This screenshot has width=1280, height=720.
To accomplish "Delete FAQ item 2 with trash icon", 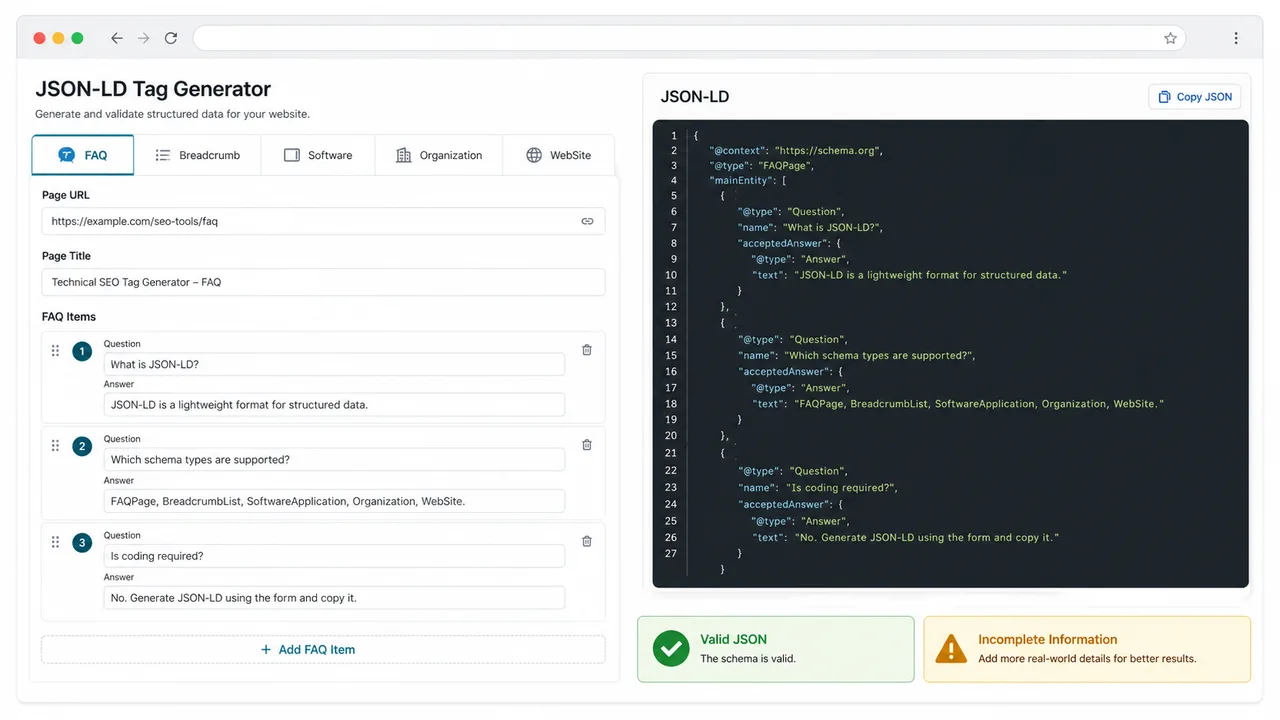I will coord(587,445).
